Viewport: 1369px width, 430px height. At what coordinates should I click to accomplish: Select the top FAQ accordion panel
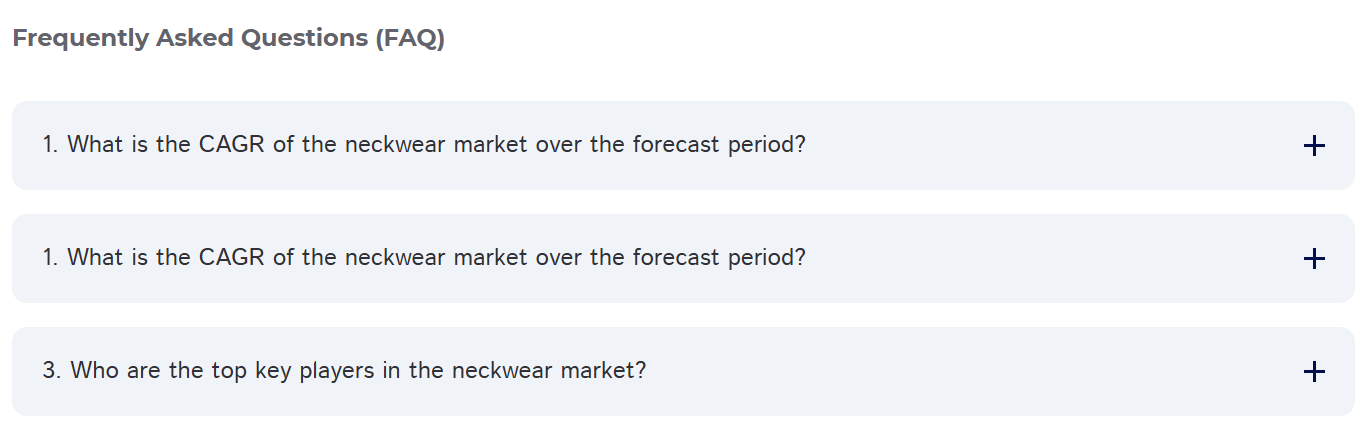pyautogui.click(x=683, y=145)
